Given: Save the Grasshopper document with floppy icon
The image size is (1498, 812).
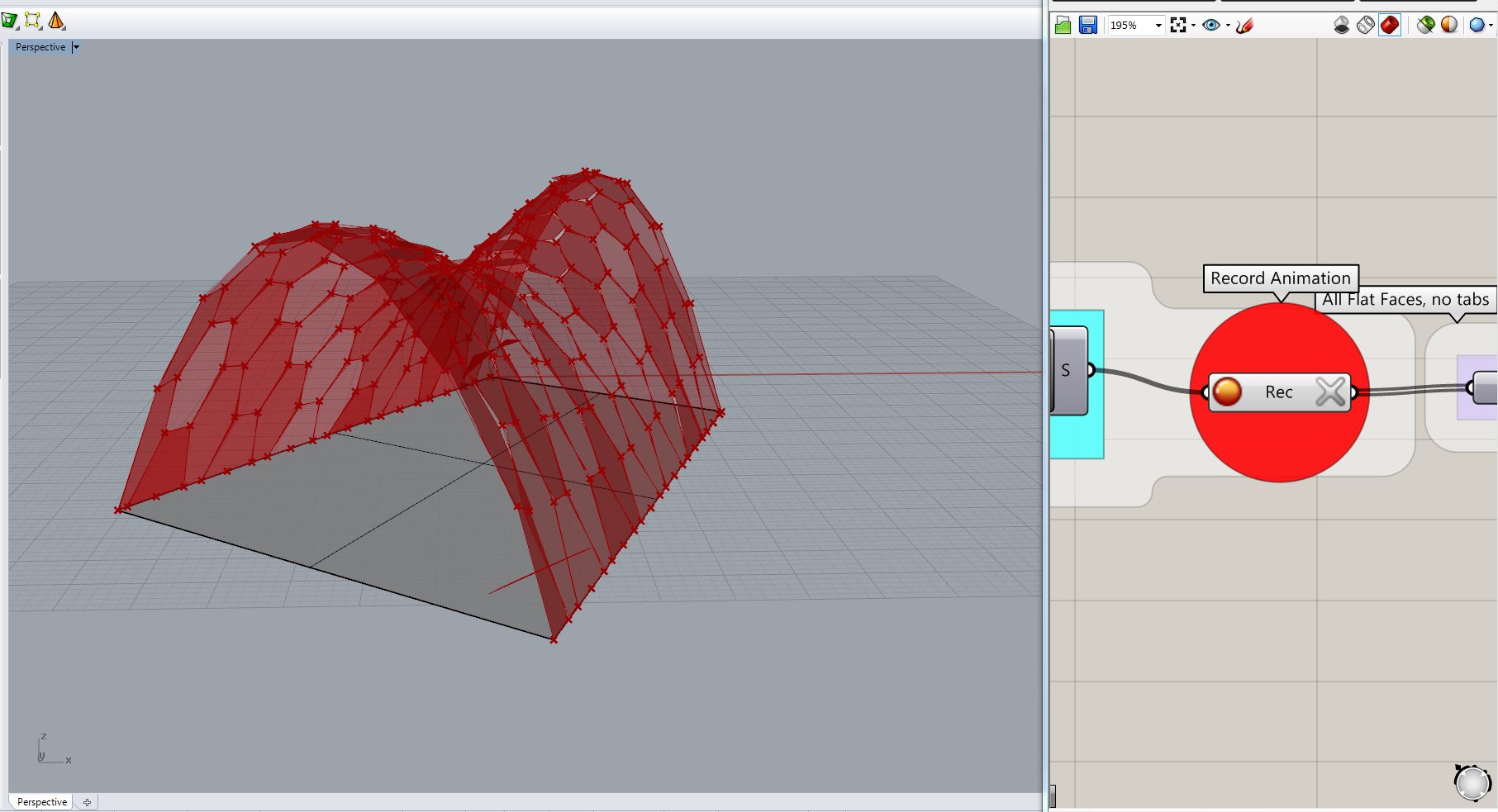Looking at the screenshot, I should pyautogui.click(x=1088, y=26).
